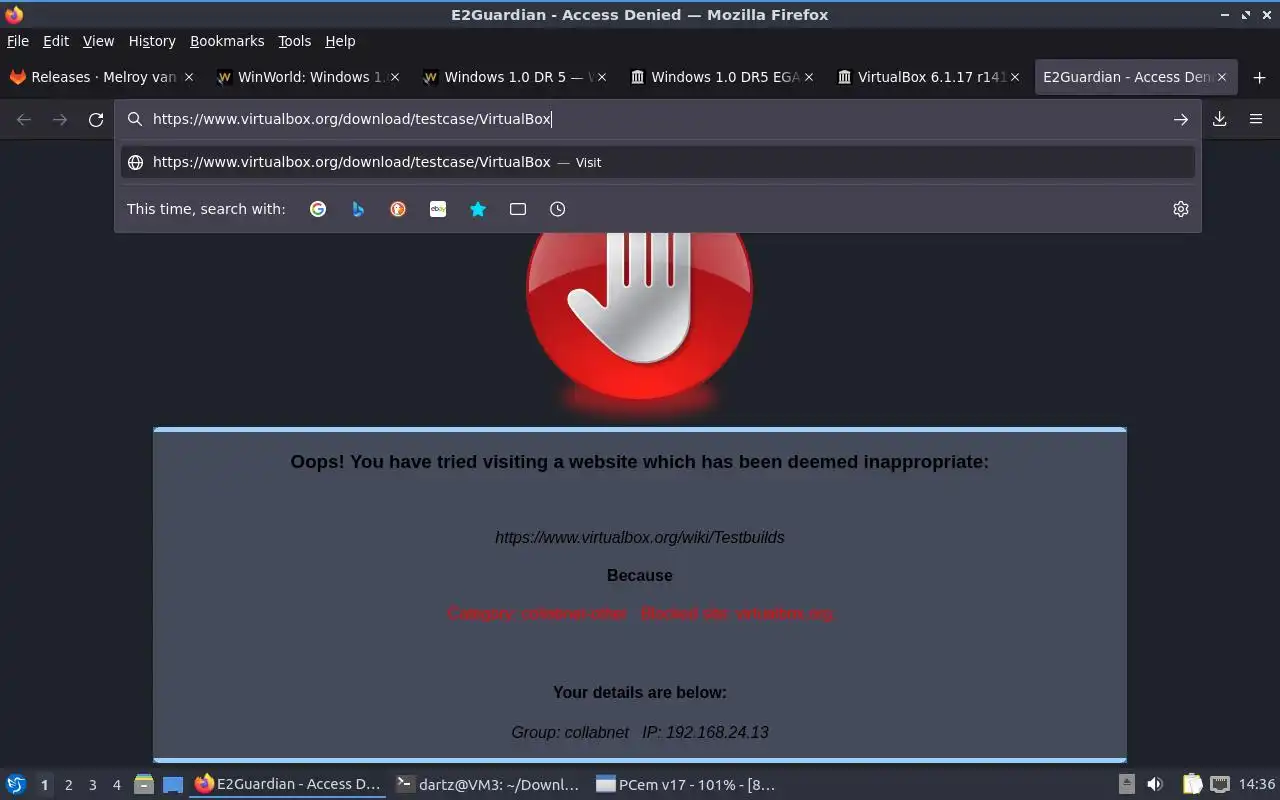Switch to workspace 1
The image size is (1280, 800).
point(44,785)
